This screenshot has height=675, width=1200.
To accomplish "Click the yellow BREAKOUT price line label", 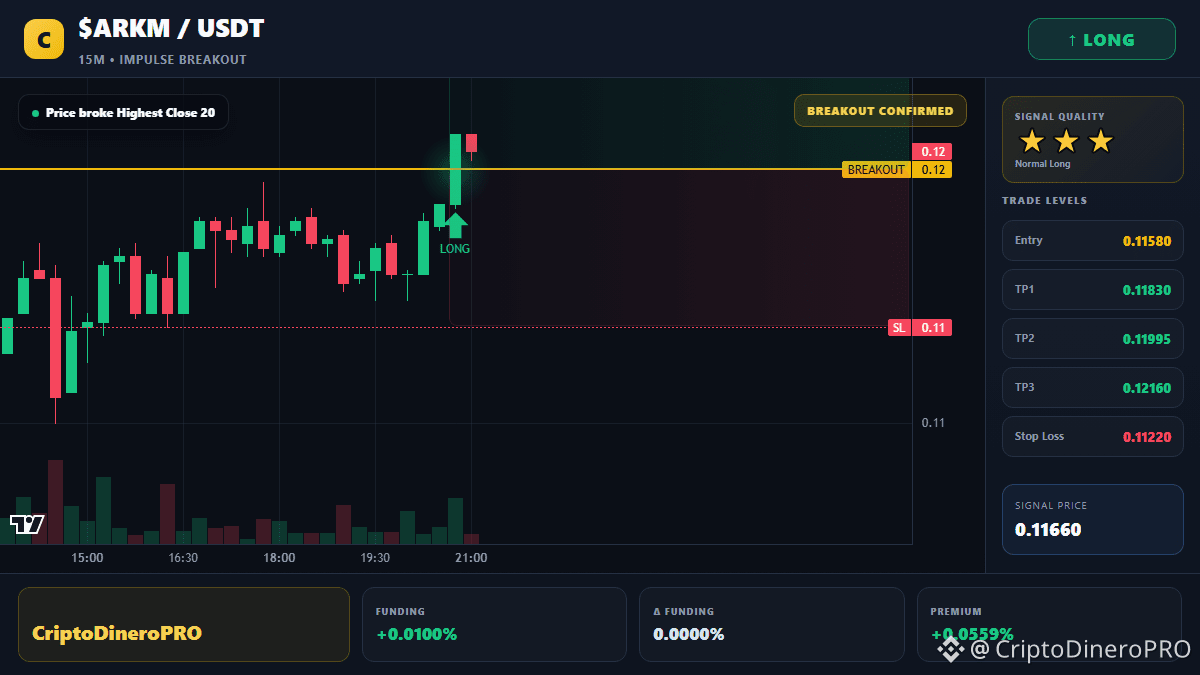I will click(x=876, y=170).
